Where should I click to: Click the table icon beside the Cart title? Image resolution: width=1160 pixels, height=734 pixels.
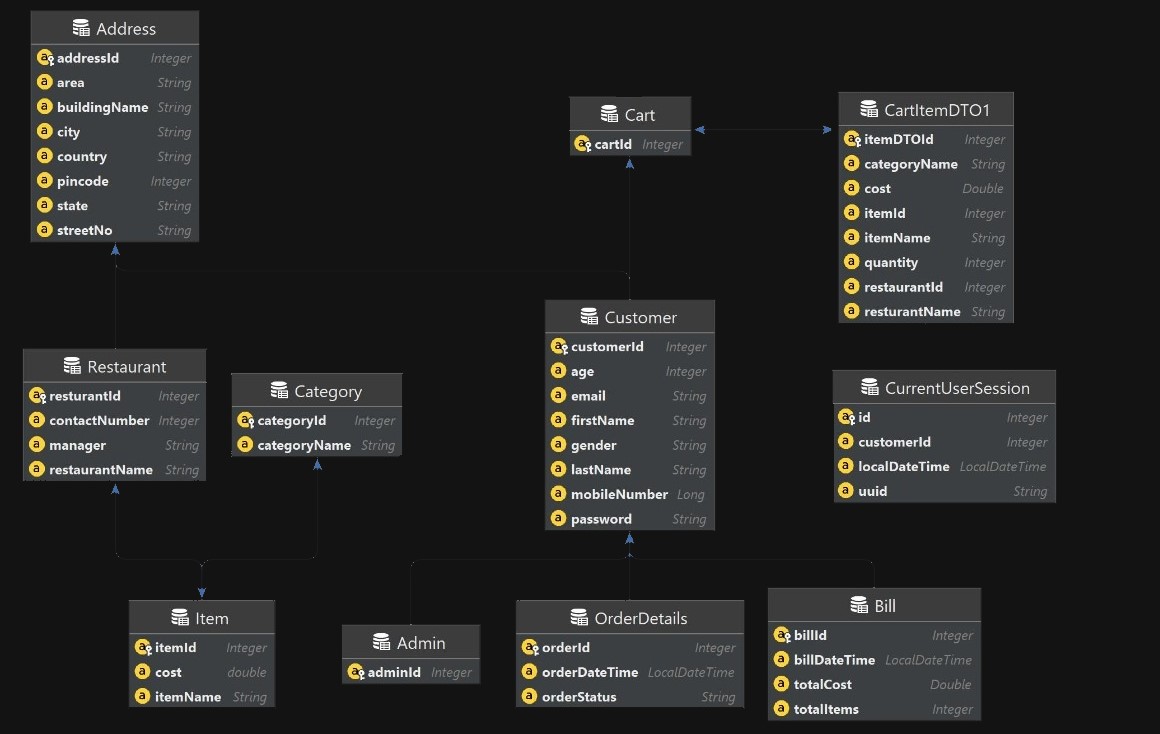[x=609, y=115]
